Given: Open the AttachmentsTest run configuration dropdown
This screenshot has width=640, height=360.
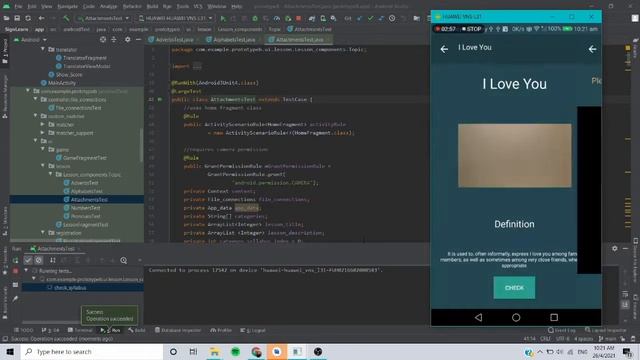Looking at the screenshot, I should (x=103, y=18).
